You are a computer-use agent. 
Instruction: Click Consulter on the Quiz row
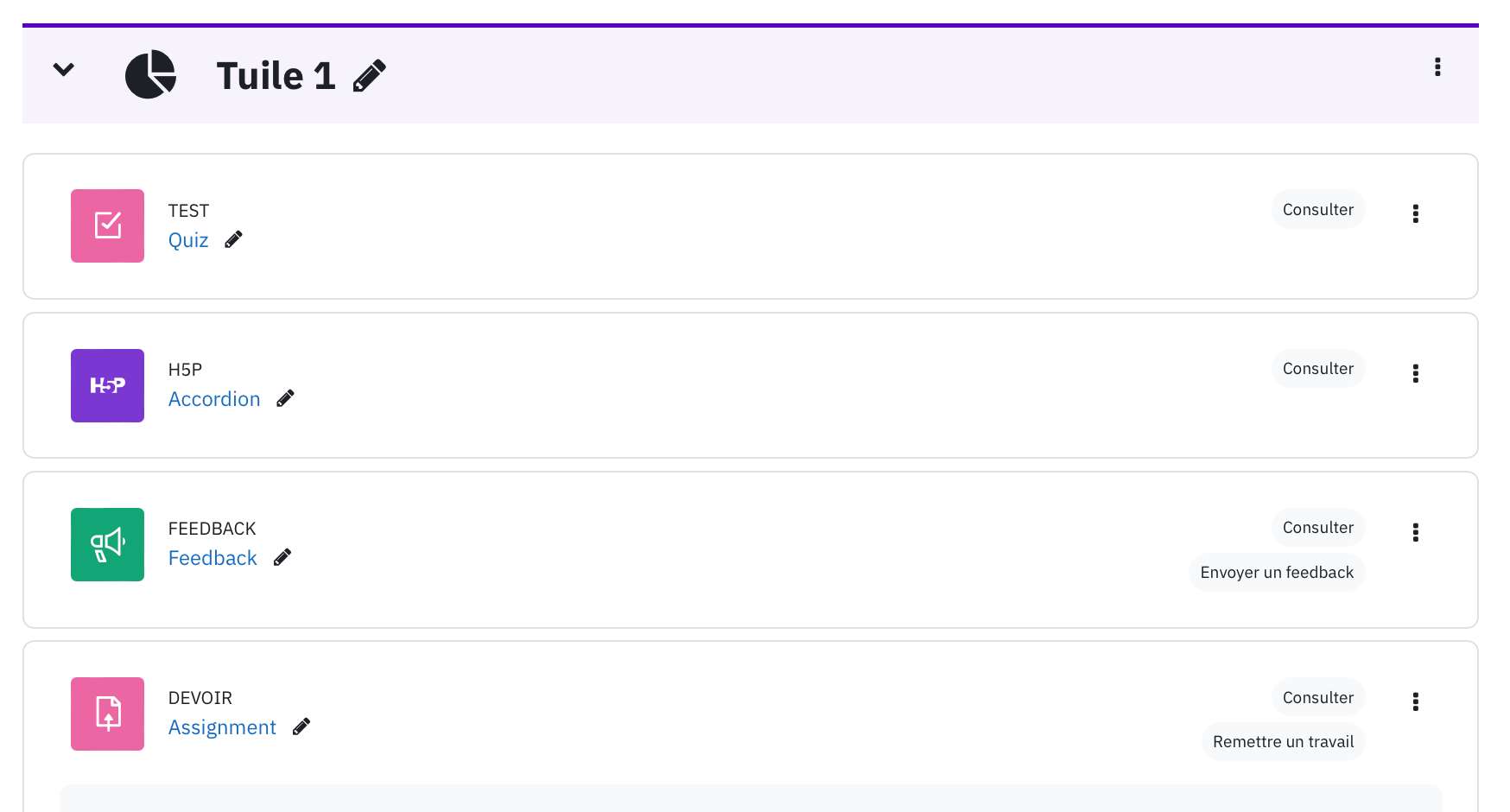[1318, 210]
